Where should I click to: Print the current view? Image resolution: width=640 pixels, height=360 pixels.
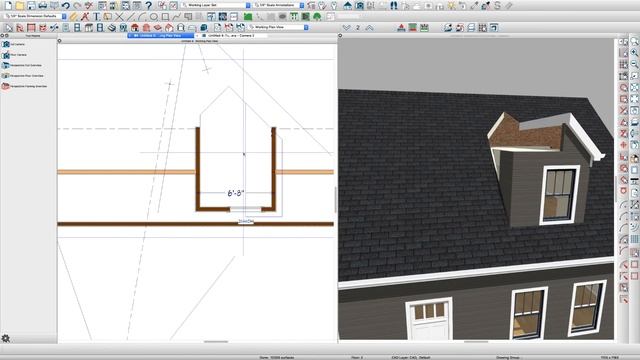42,5
